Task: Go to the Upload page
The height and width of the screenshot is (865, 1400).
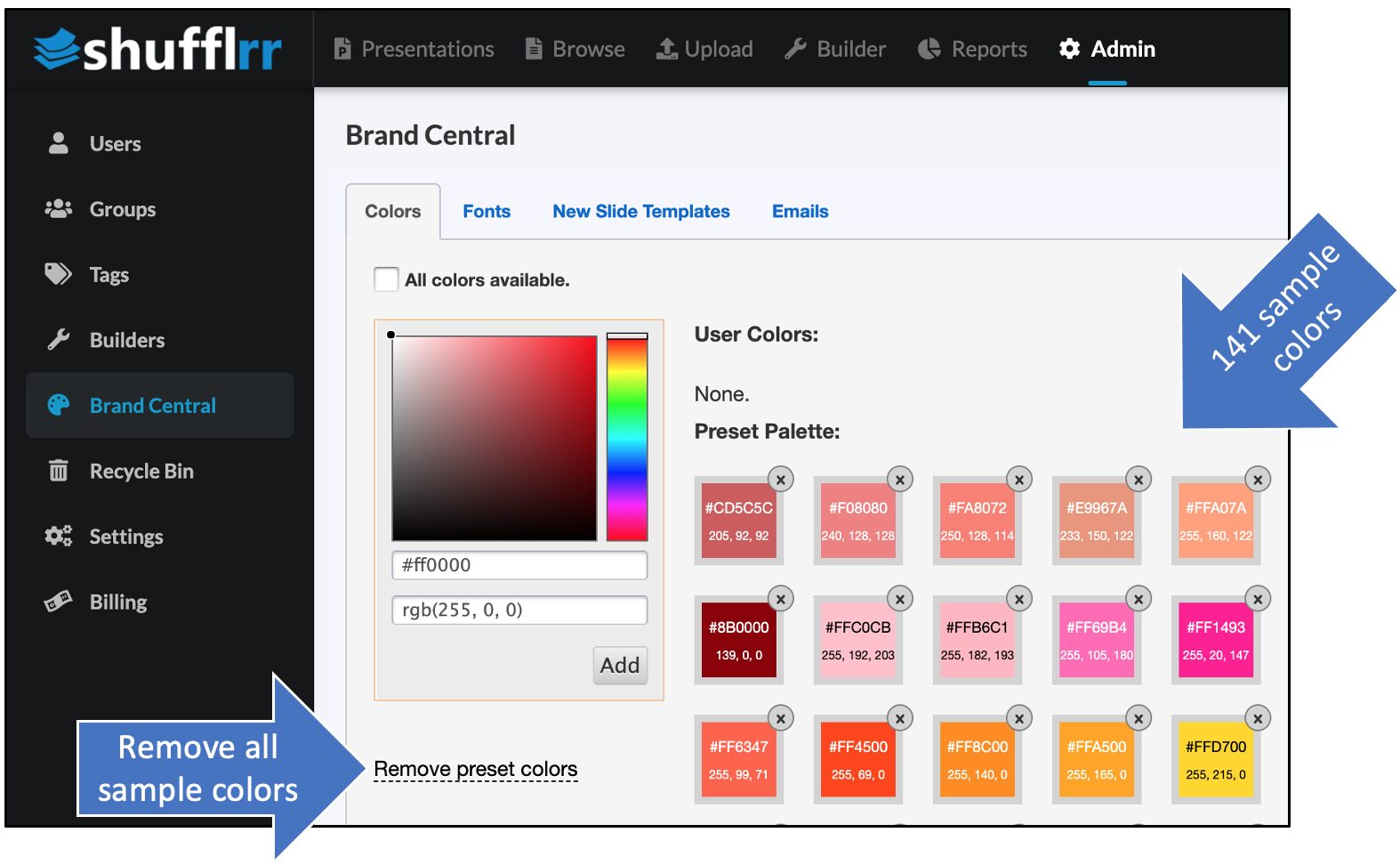Action: pos(704,49)
